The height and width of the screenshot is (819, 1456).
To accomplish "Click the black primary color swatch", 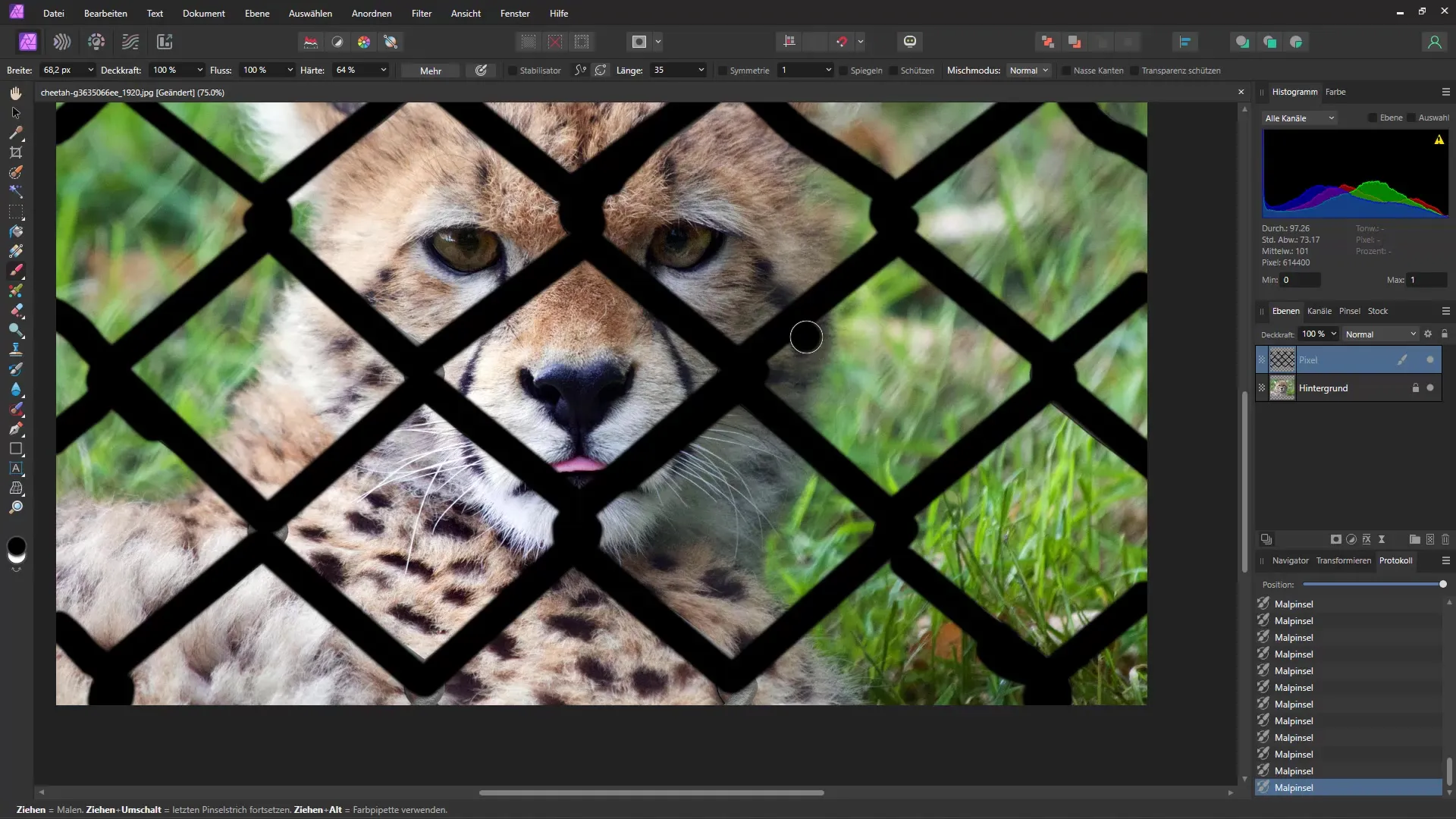I will [16, 545].
